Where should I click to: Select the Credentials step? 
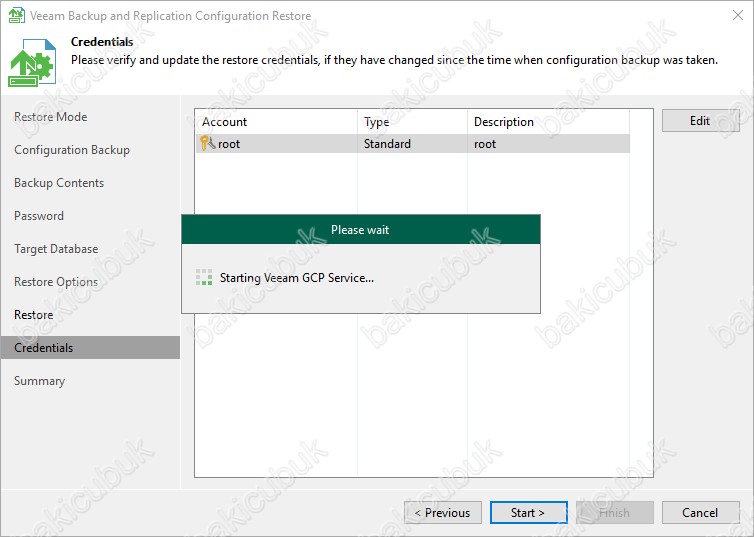pyautogui.click(x=90, y=348)
